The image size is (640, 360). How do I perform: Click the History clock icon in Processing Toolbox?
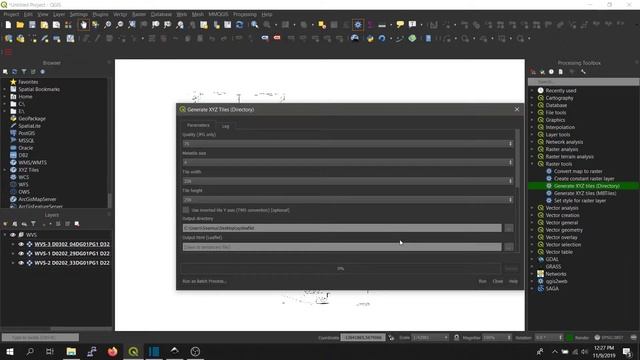click(551, 72)
